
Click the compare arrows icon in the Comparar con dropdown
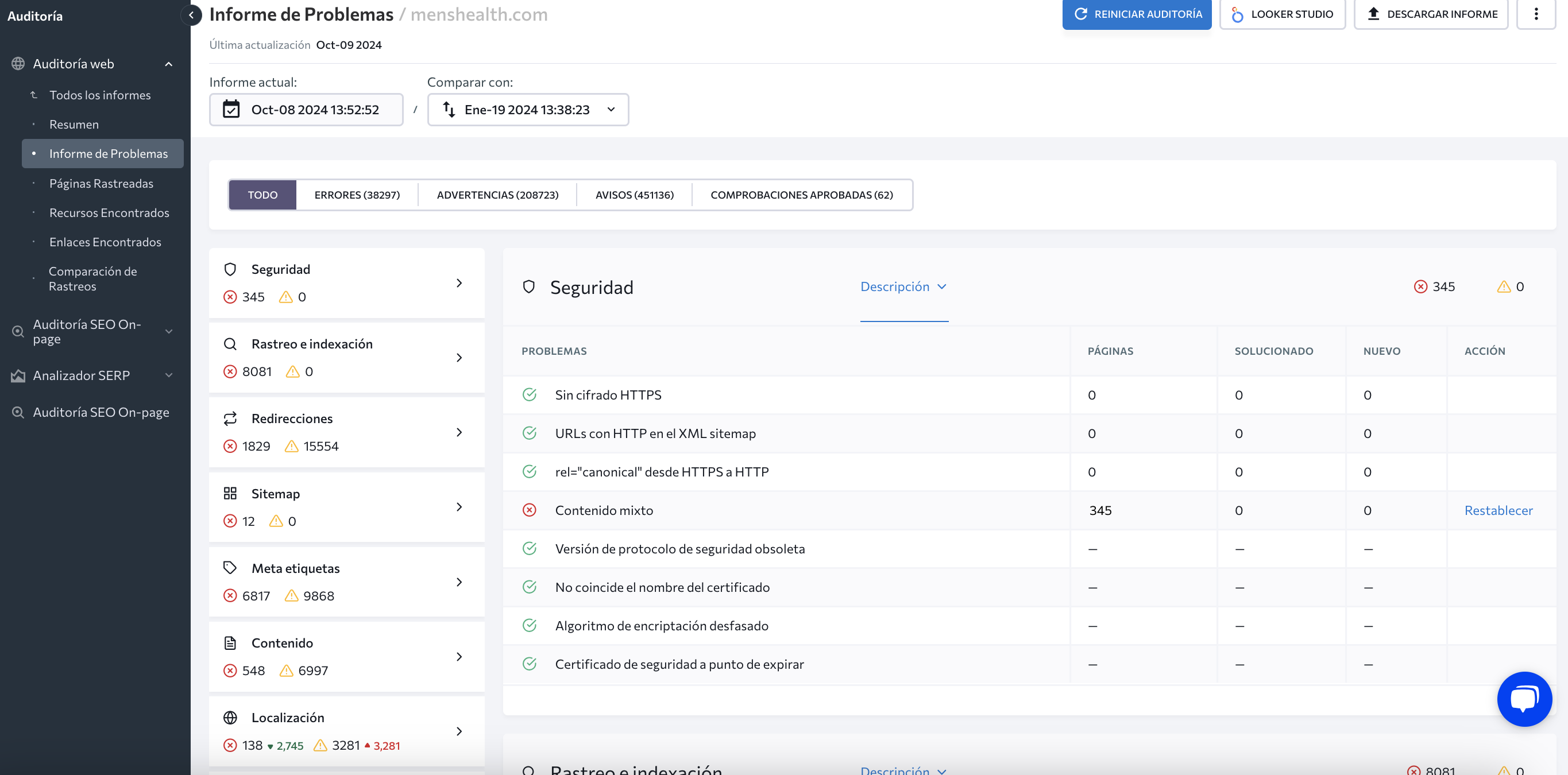pos(449,110)
